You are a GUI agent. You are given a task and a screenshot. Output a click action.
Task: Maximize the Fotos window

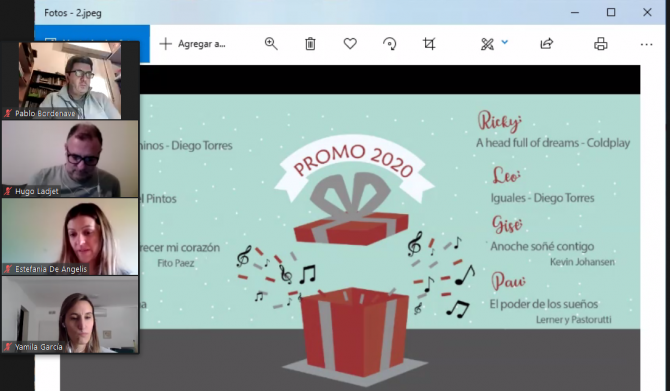[x=611, y=12]
